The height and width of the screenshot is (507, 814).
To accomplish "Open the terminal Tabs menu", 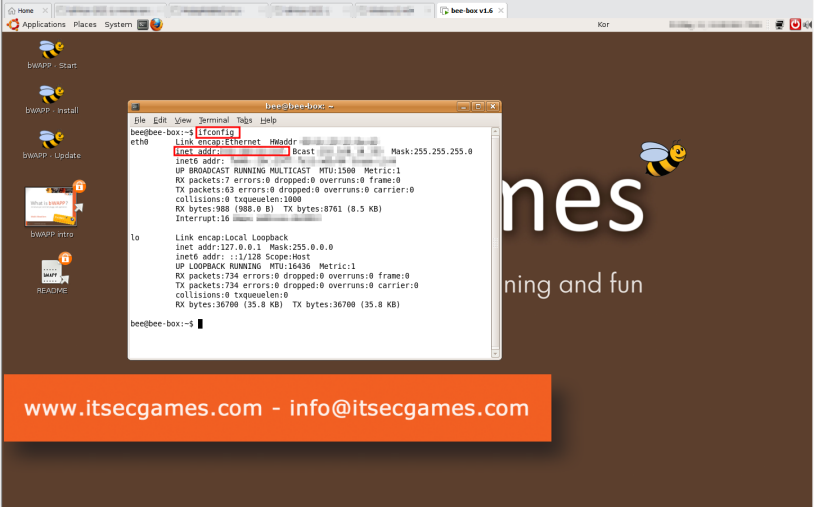I will pos(245,120).
